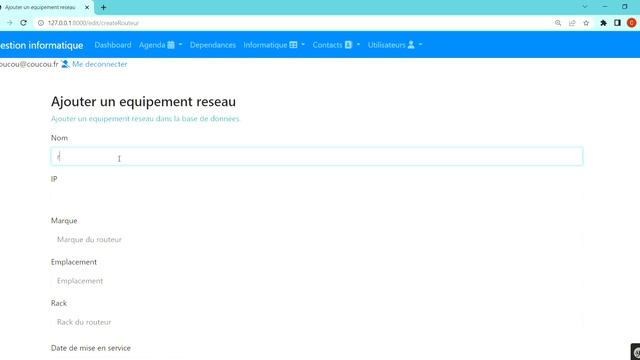
Task: Reload the page with the refresh icon
Action: [23, 23]
